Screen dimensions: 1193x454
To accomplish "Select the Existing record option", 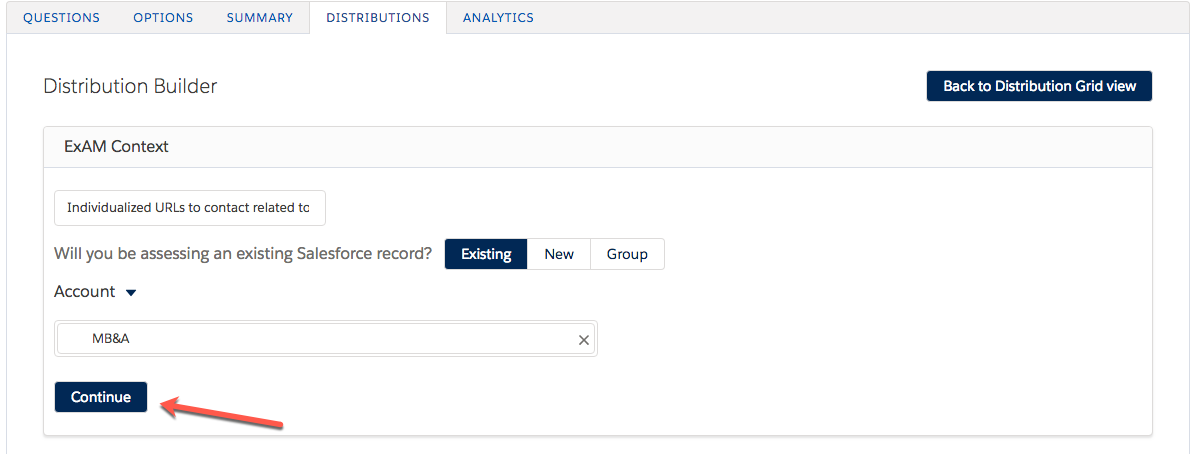I will (486, 254).
